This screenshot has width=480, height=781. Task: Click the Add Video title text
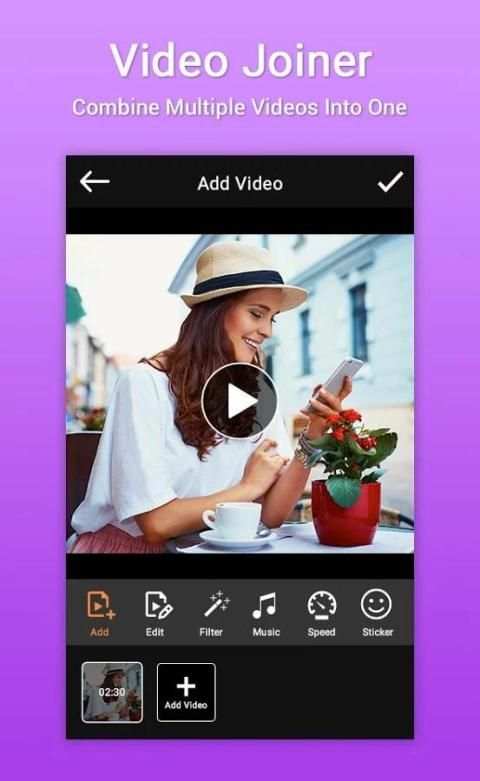(240, 184)
